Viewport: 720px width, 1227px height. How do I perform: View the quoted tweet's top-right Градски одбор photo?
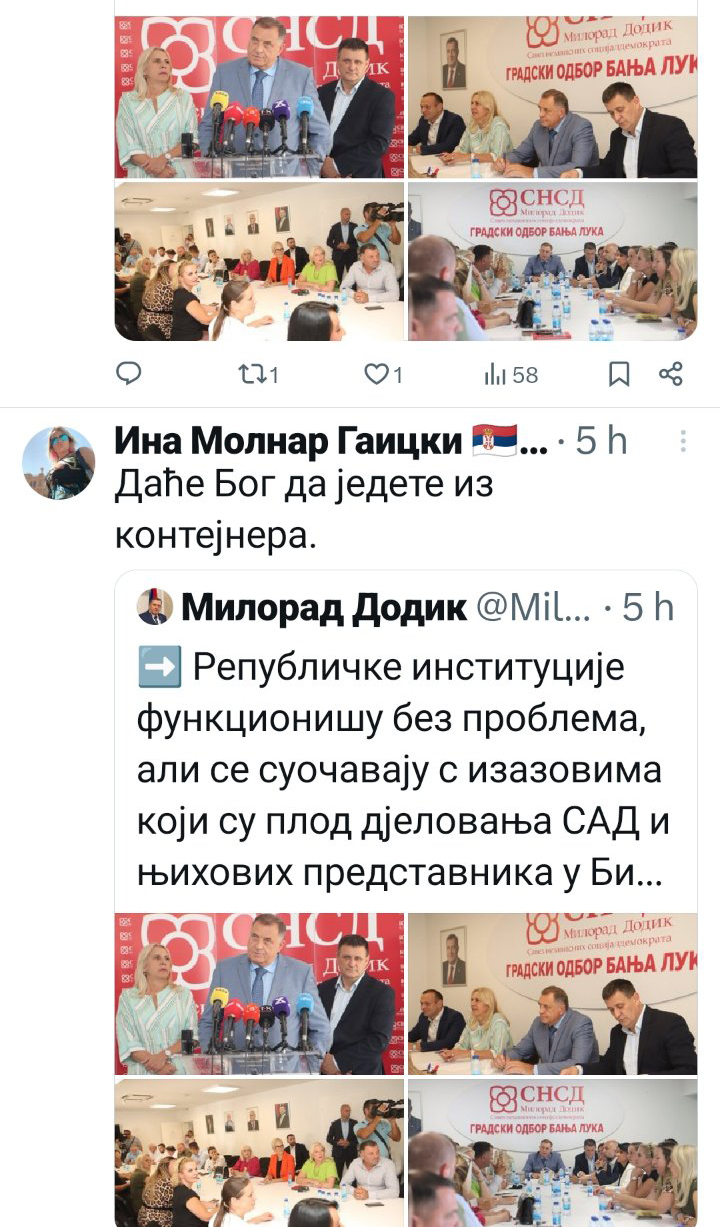pyautogui.click(x=553, y=994)
